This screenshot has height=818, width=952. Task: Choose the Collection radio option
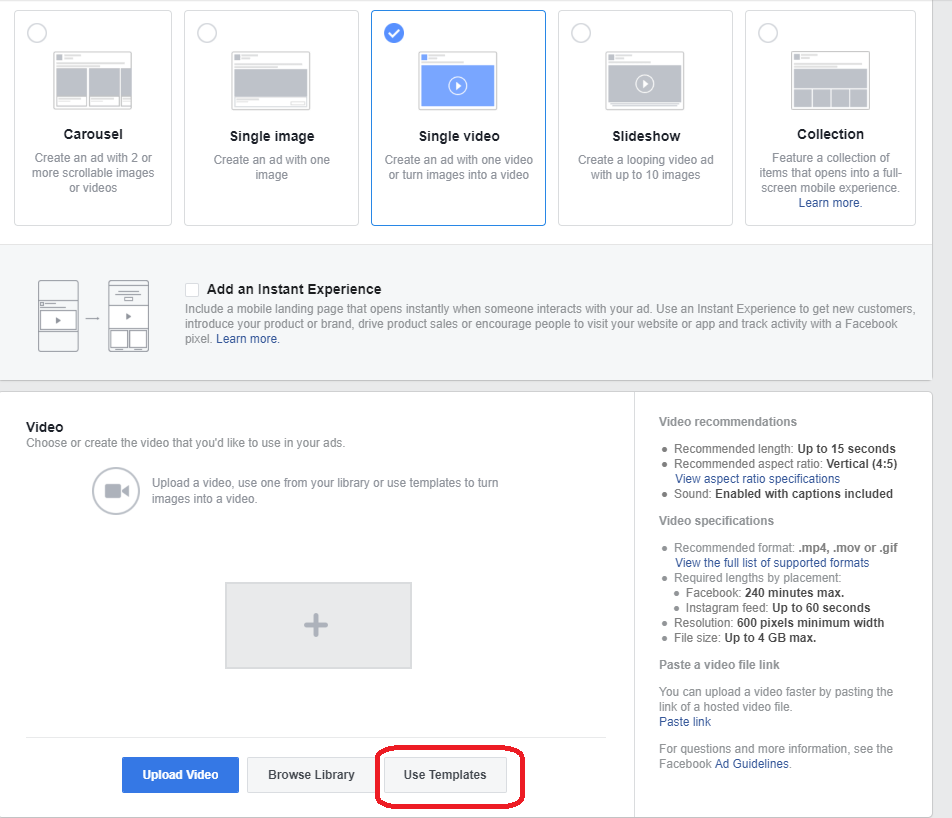[x=768, y=34]
